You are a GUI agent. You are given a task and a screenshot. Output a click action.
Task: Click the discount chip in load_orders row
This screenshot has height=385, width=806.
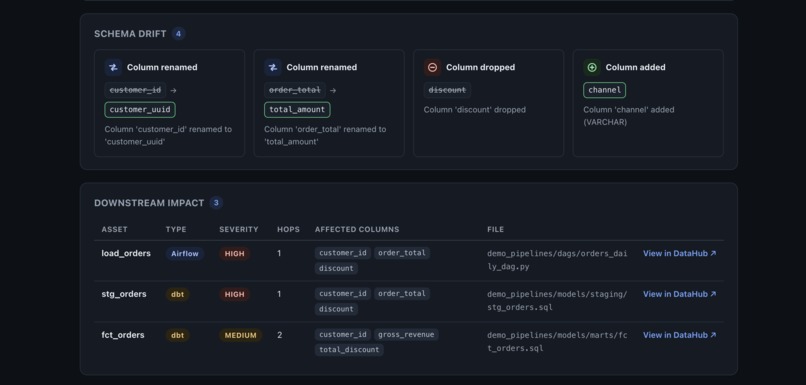click(336, 268)
